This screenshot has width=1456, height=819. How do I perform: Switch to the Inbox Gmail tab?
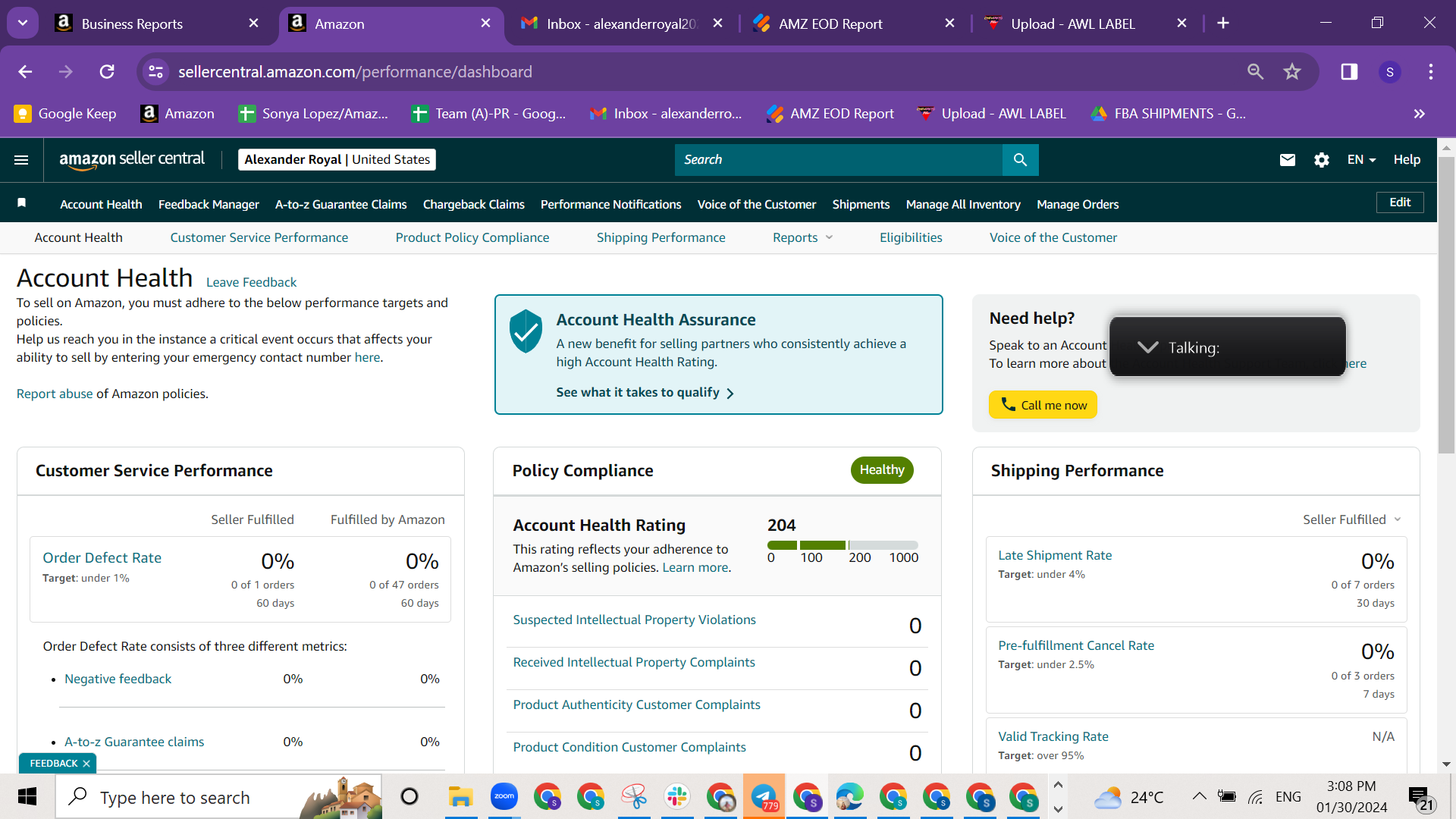pos(621,24)
